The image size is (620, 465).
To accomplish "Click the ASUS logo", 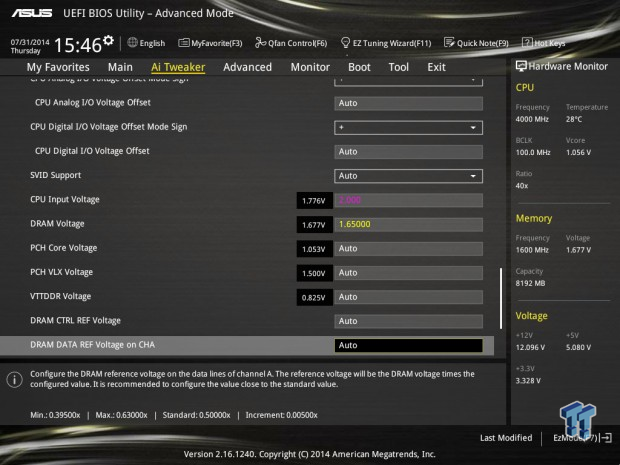I will point(32,13).
